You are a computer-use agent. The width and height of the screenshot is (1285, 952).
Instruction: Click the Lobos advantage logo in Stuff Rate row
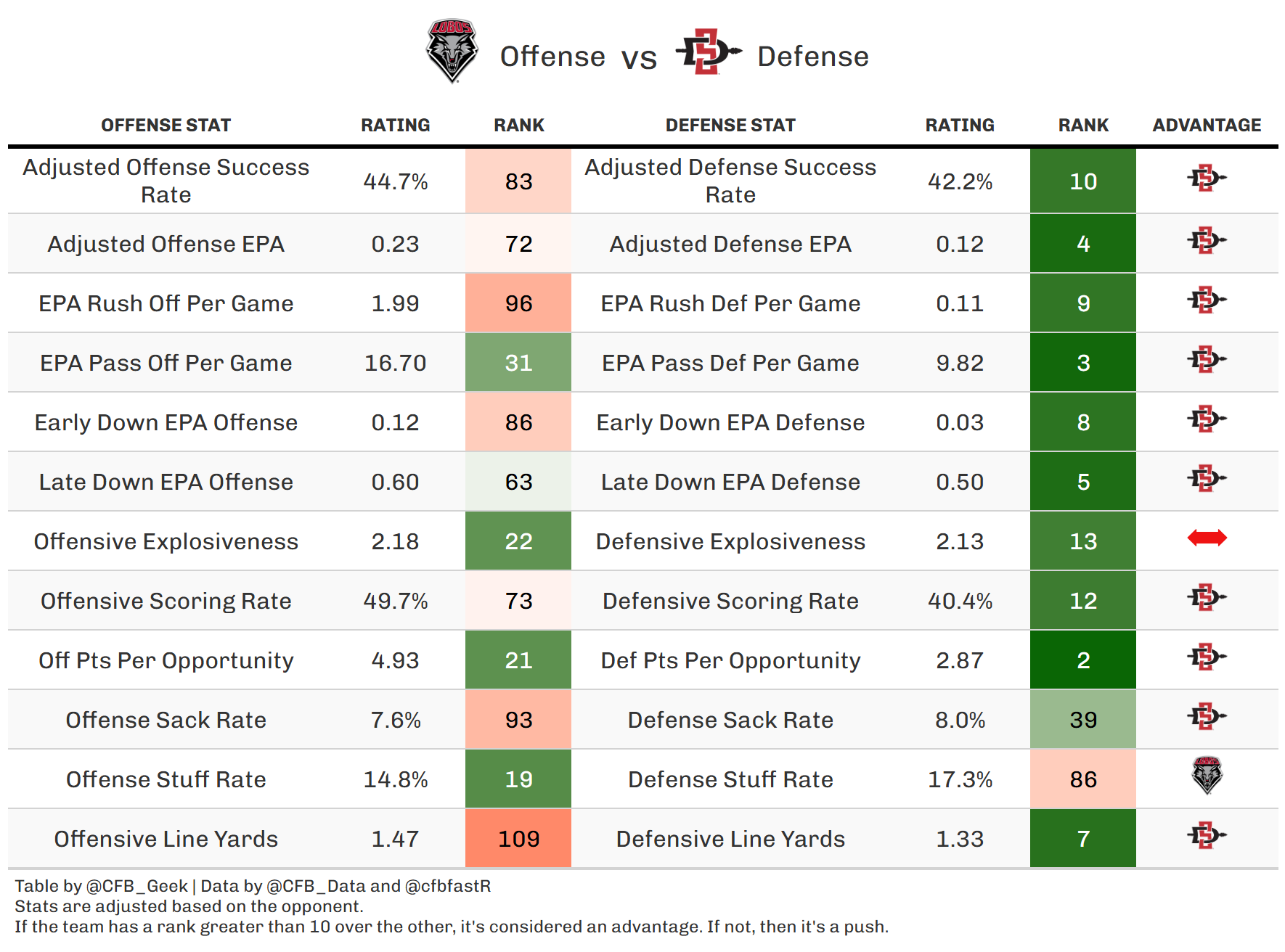click(x=1207, y=776)
